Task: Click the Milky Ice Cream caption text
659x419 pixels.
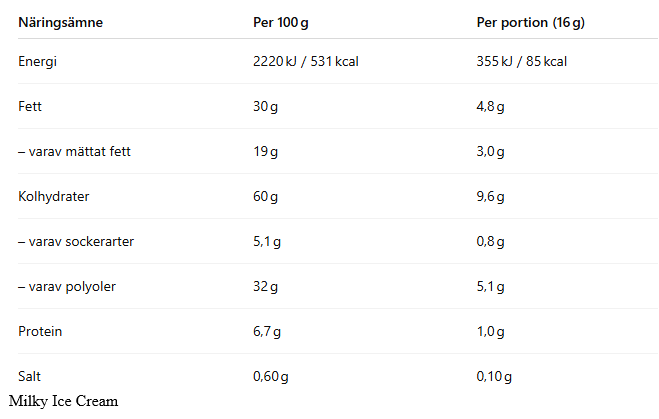Action: point(63,401)
